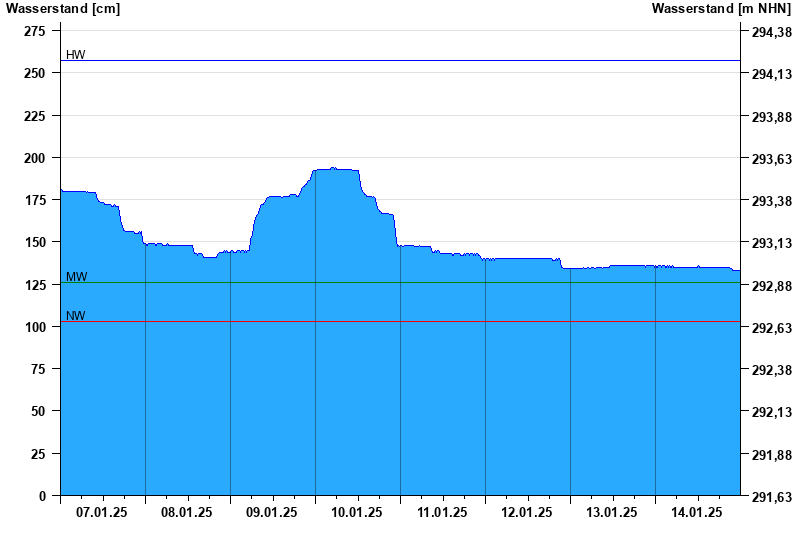Viewport: 800px width, 550px height.
Task: Click the 150 left axis value
Action: pyautogui.click(x=35, y=242)
